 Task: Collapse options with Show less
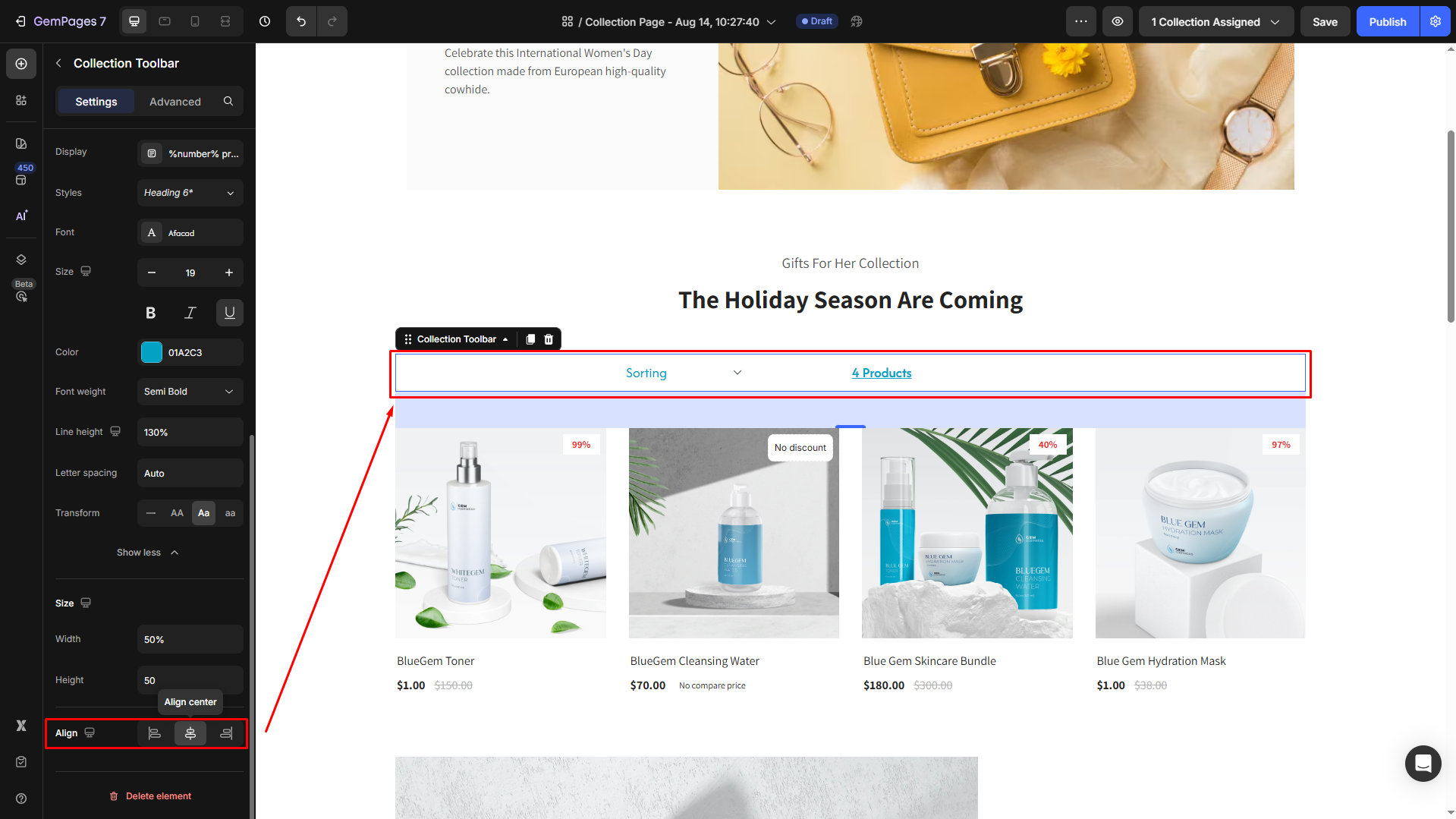pos(147,553)
